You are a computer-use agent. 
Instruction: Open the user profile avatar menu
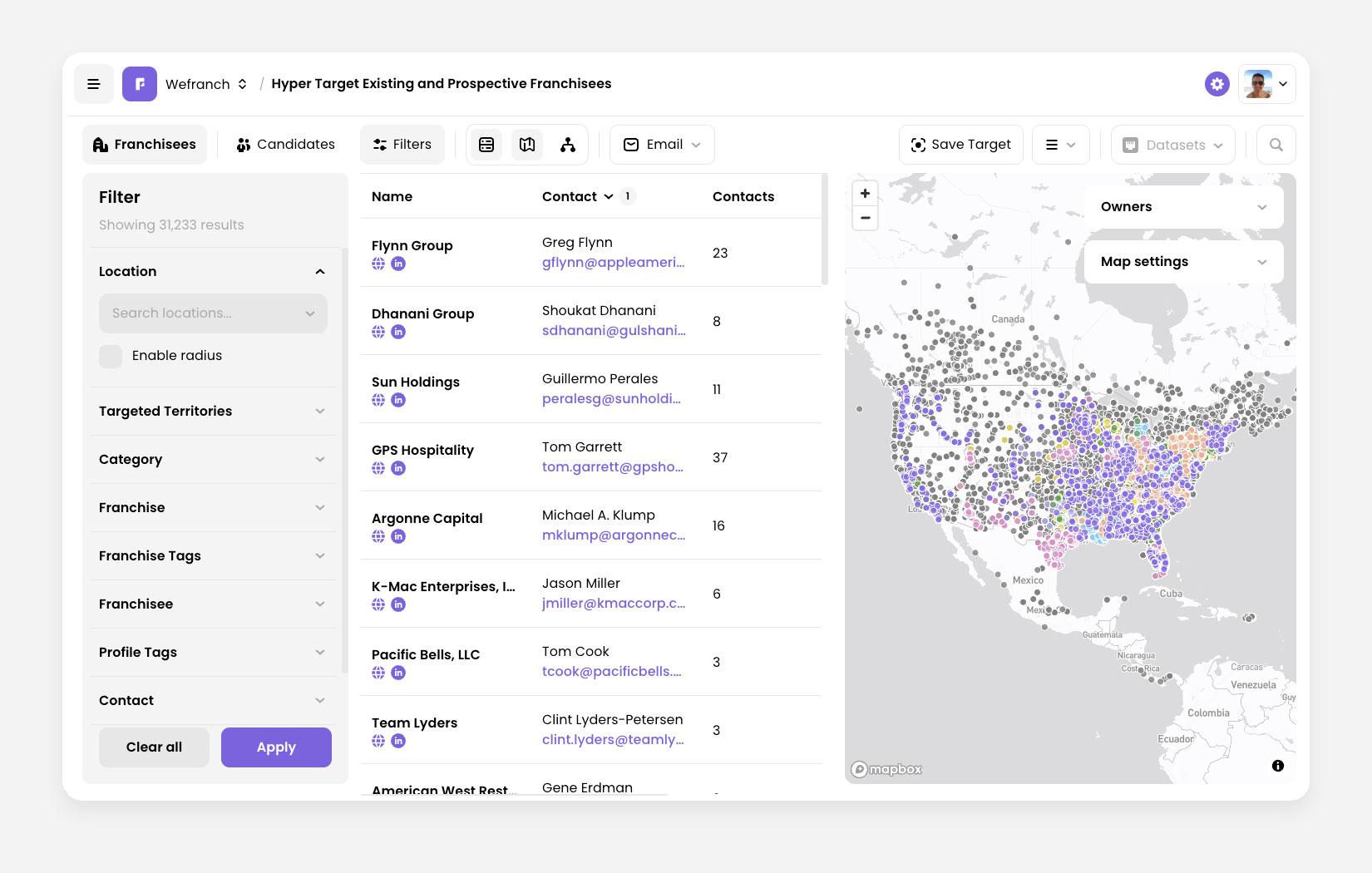1266,84
